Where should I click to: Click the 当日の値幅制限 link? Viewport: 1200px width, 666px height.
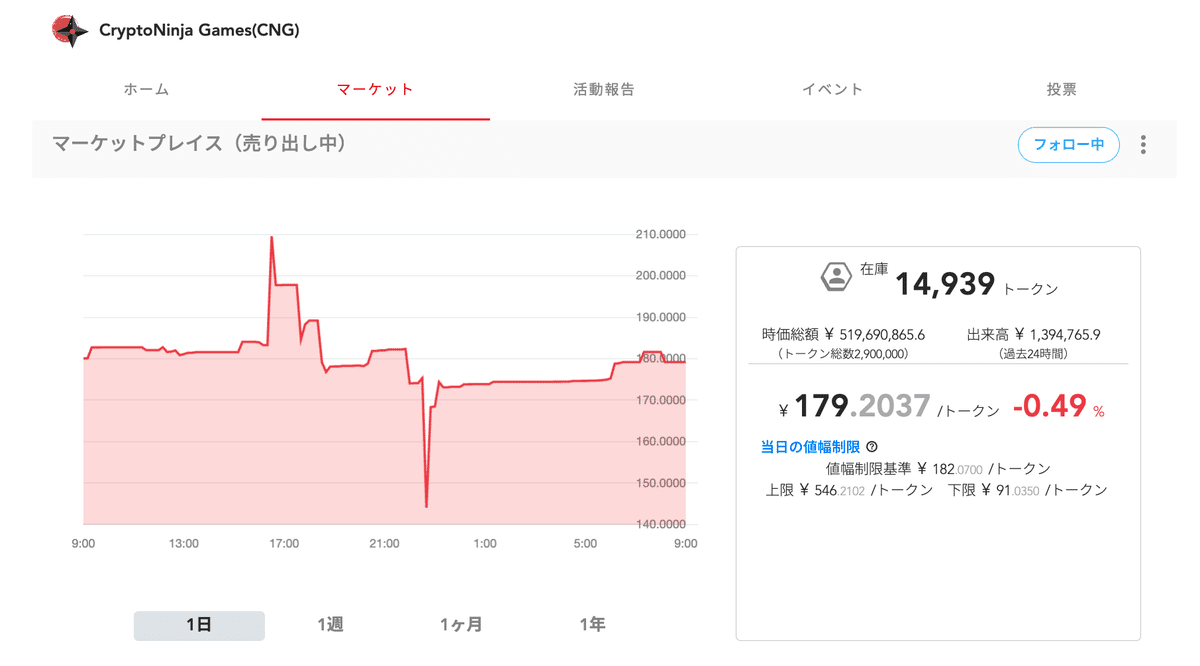tap(810, 447)
